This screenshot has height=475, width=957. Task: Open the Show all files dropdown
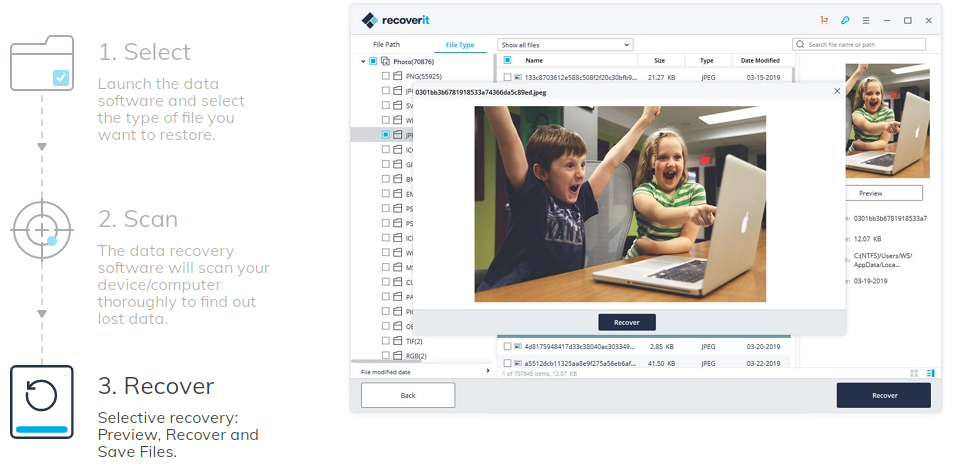565,45
